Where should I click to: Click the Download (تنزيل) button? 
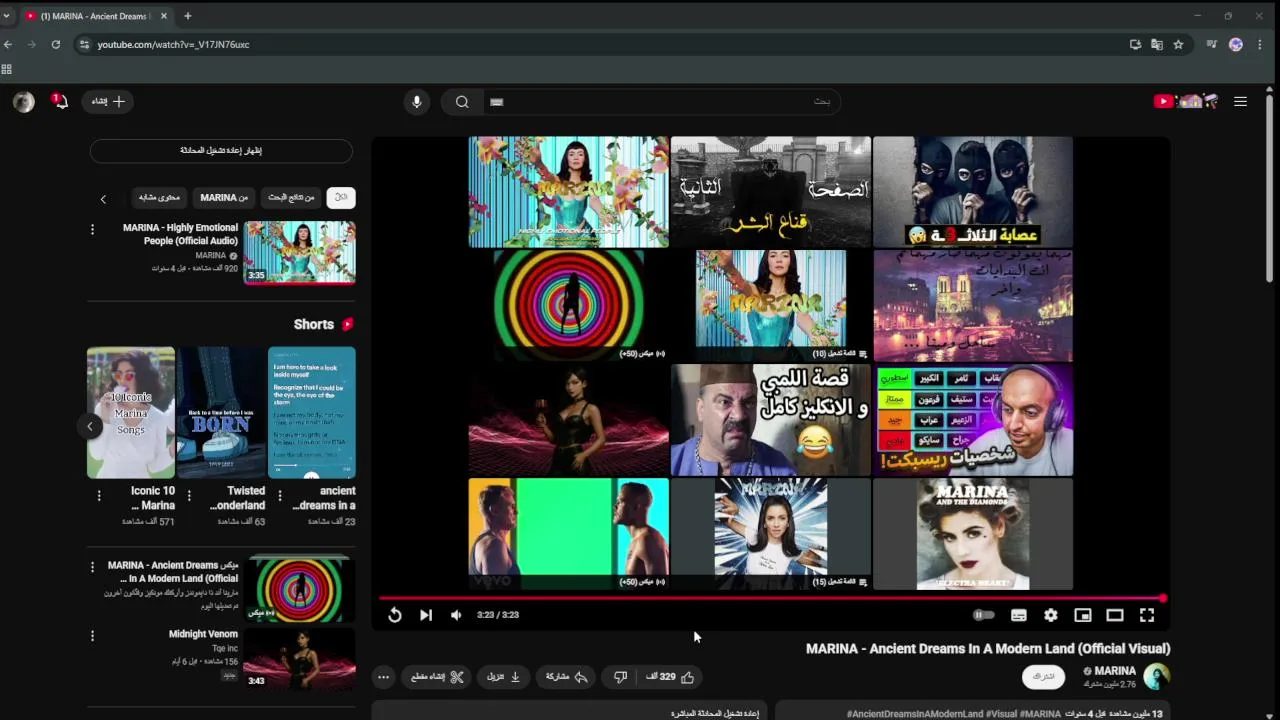(504, 677)
